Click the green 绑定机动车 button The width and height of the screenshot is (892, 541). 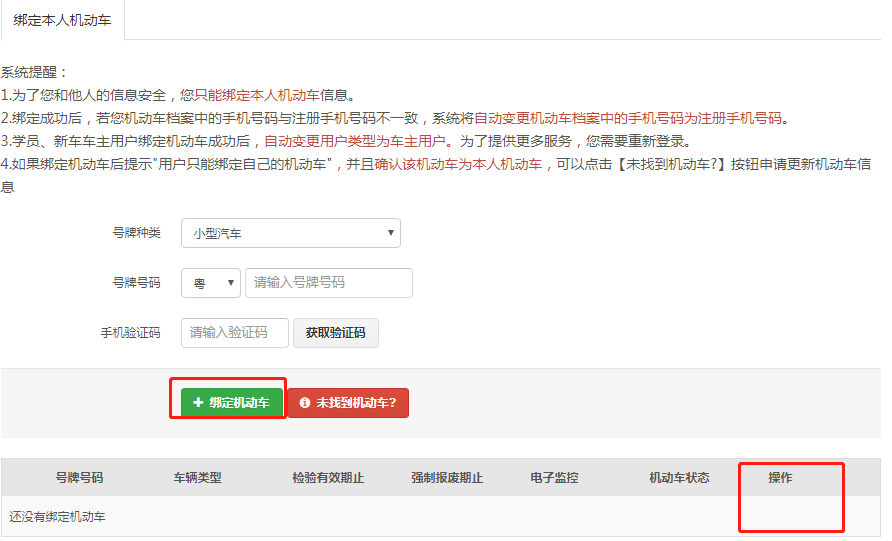[x=232, y=403]
